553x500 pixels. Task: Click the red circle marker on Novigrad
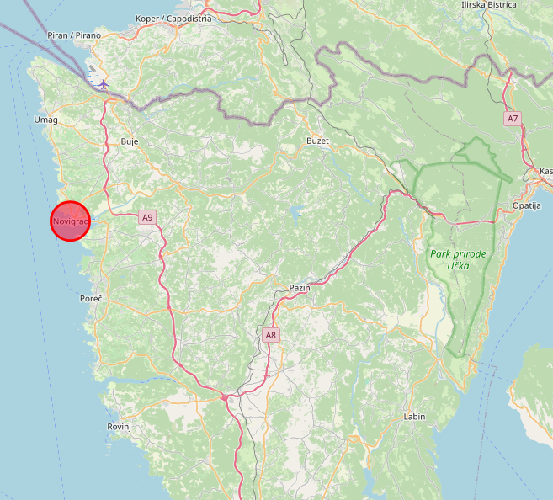71,221
